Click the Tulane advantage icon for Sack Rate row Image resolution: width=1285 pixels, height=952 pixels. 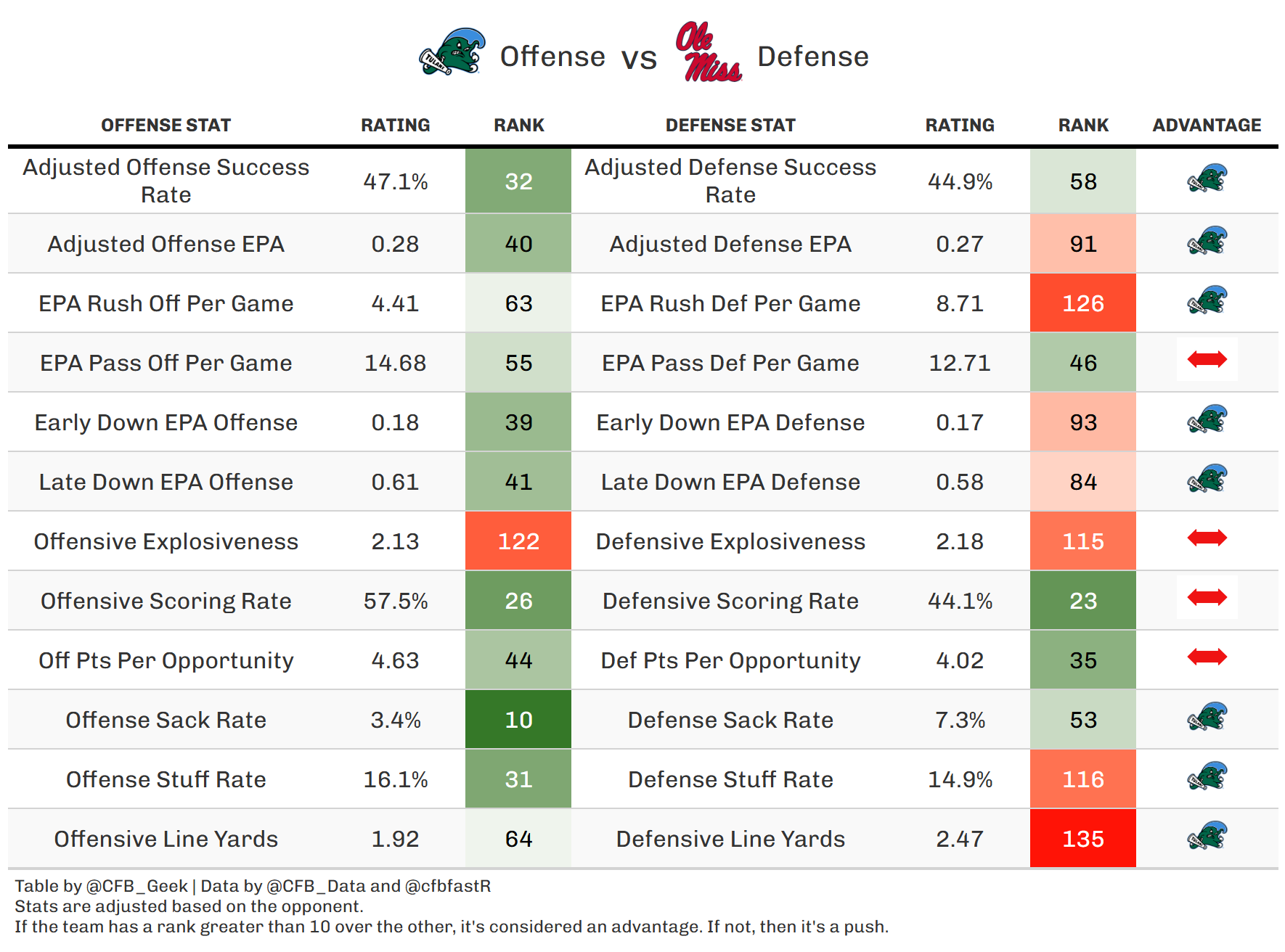click(1207, 717)
